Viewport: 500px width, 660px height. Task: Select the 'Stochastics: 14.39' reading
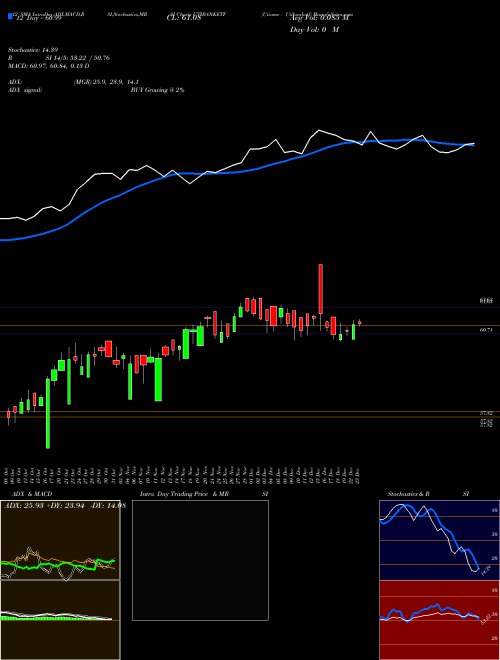coord(32,50)
